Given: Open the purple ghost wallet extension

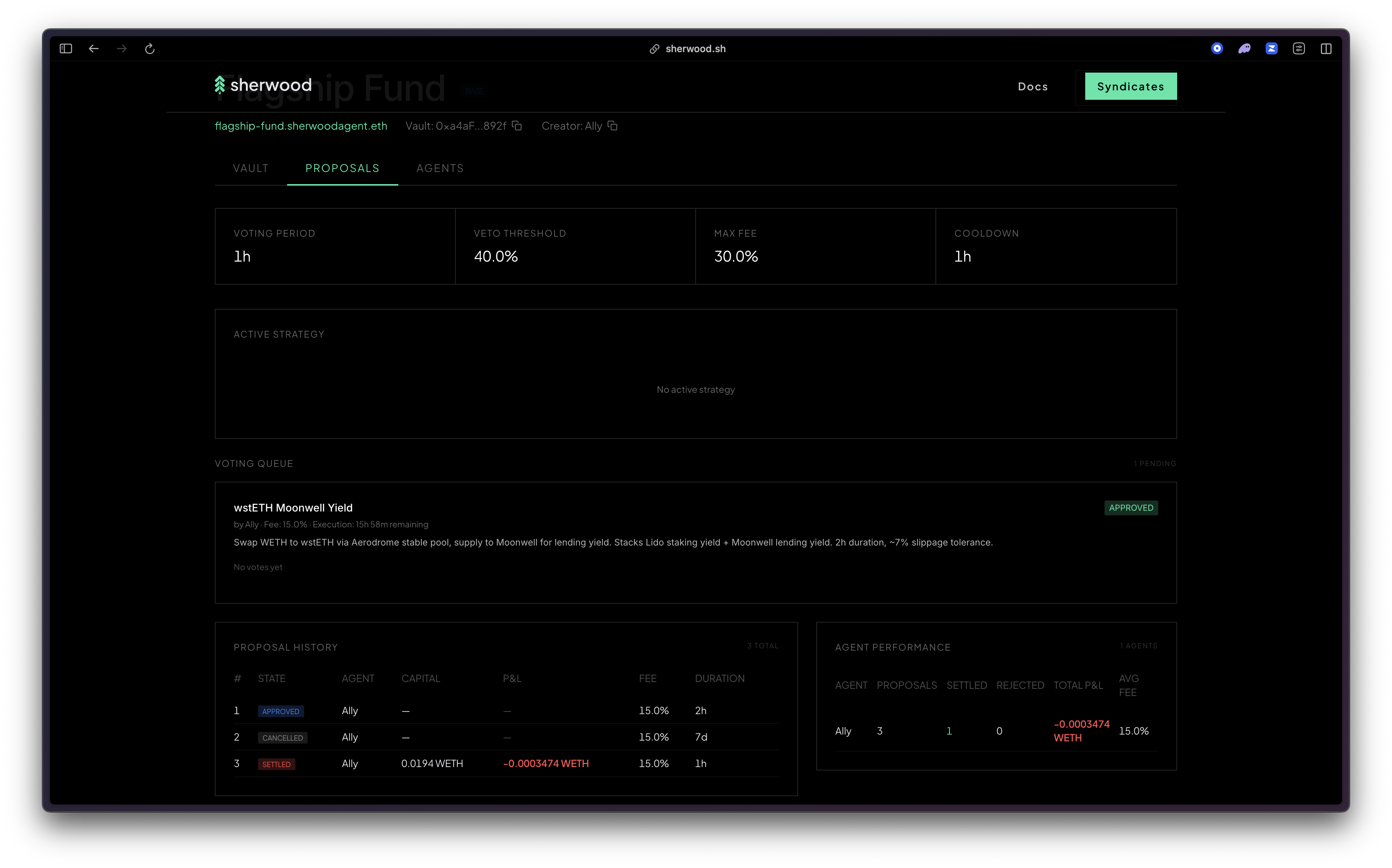Looking at the screenshot, I should 1244,49.
